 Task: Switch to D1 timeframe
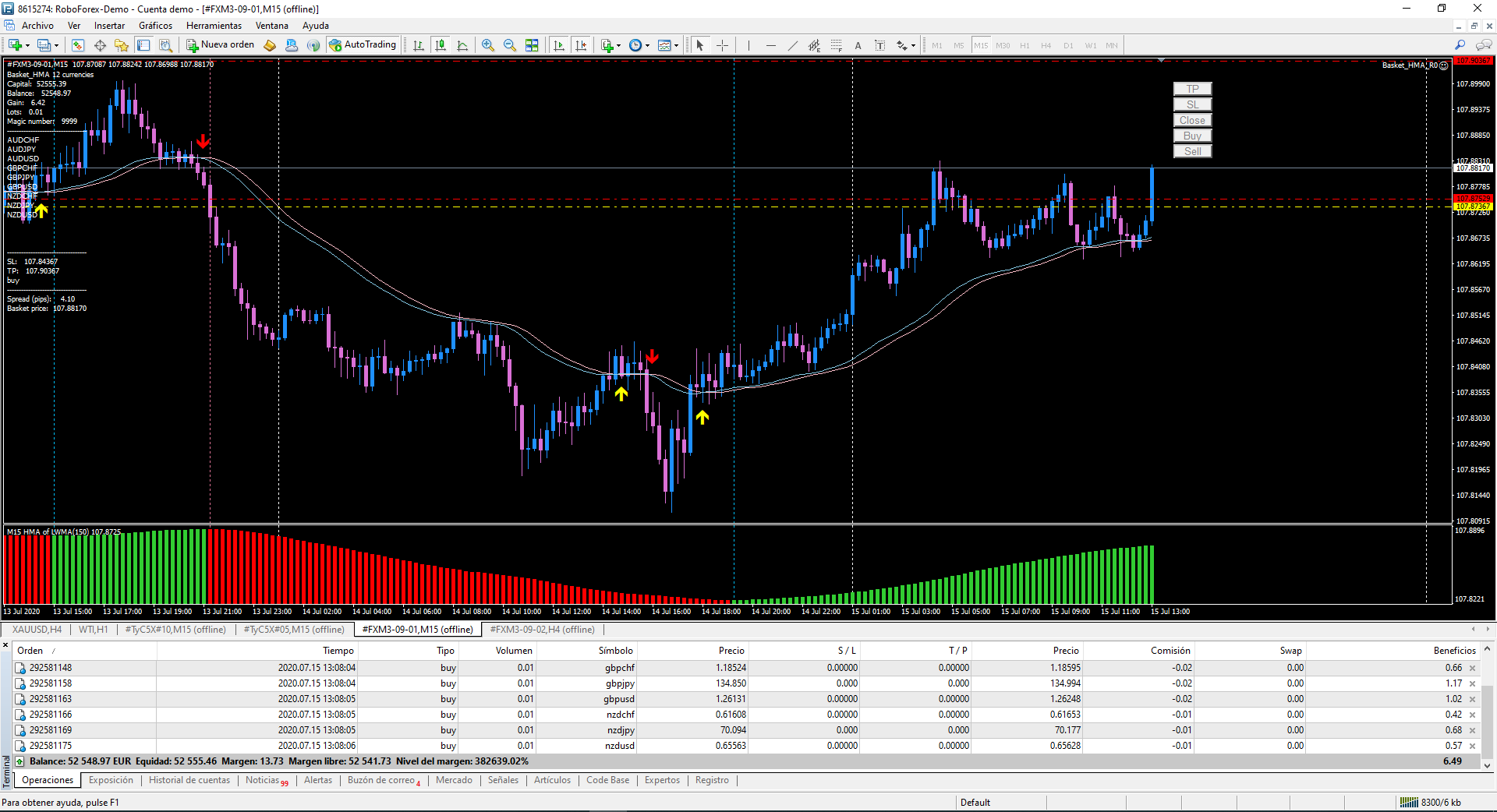point(1068,45)
